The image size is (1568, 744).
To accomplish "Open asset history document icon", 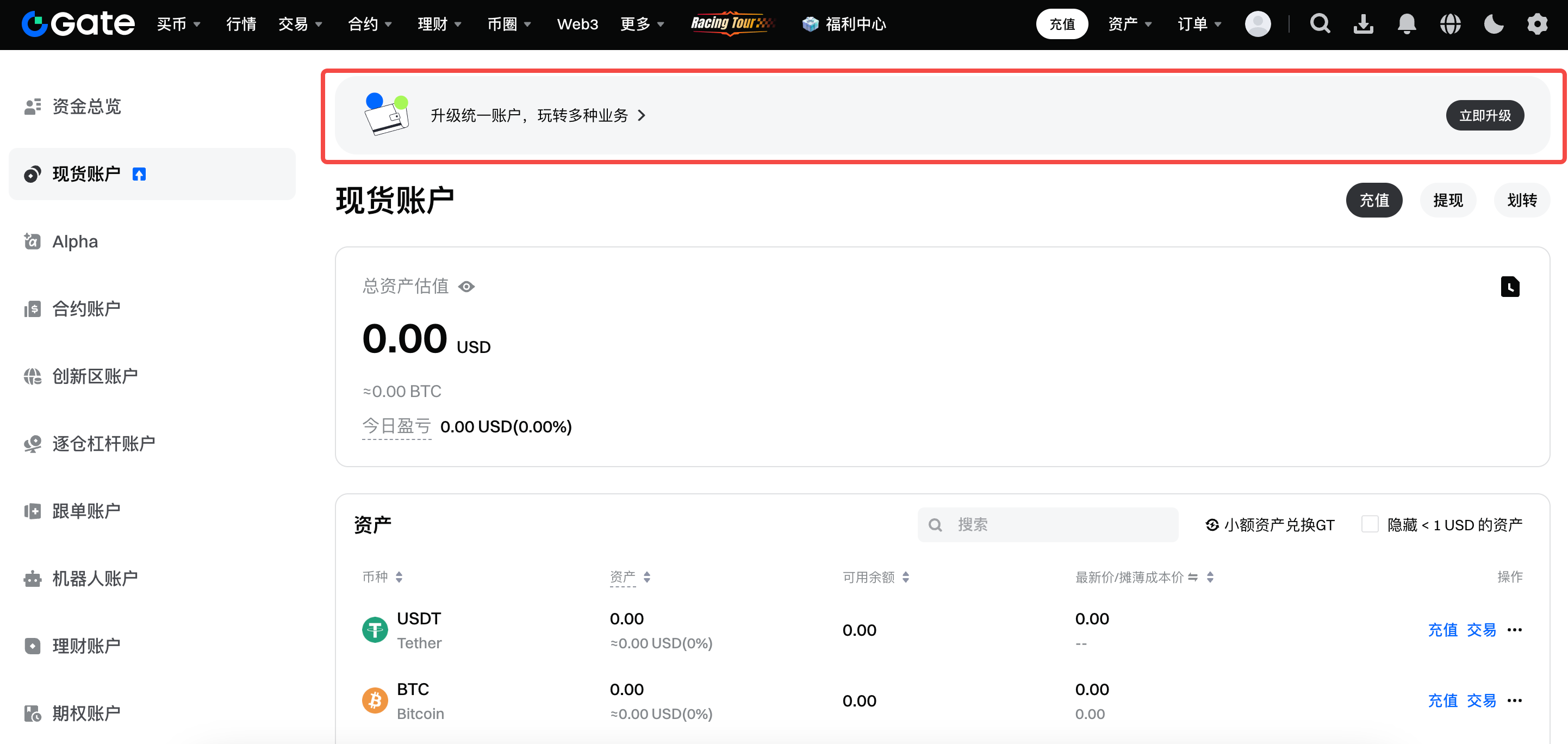I will pyautogui.click(x=1510, y=287).
